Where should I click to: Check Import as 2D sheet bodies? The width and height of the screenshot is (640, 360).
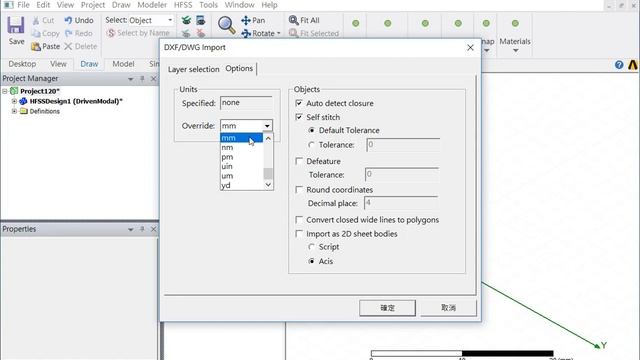[x=299, y=234]
